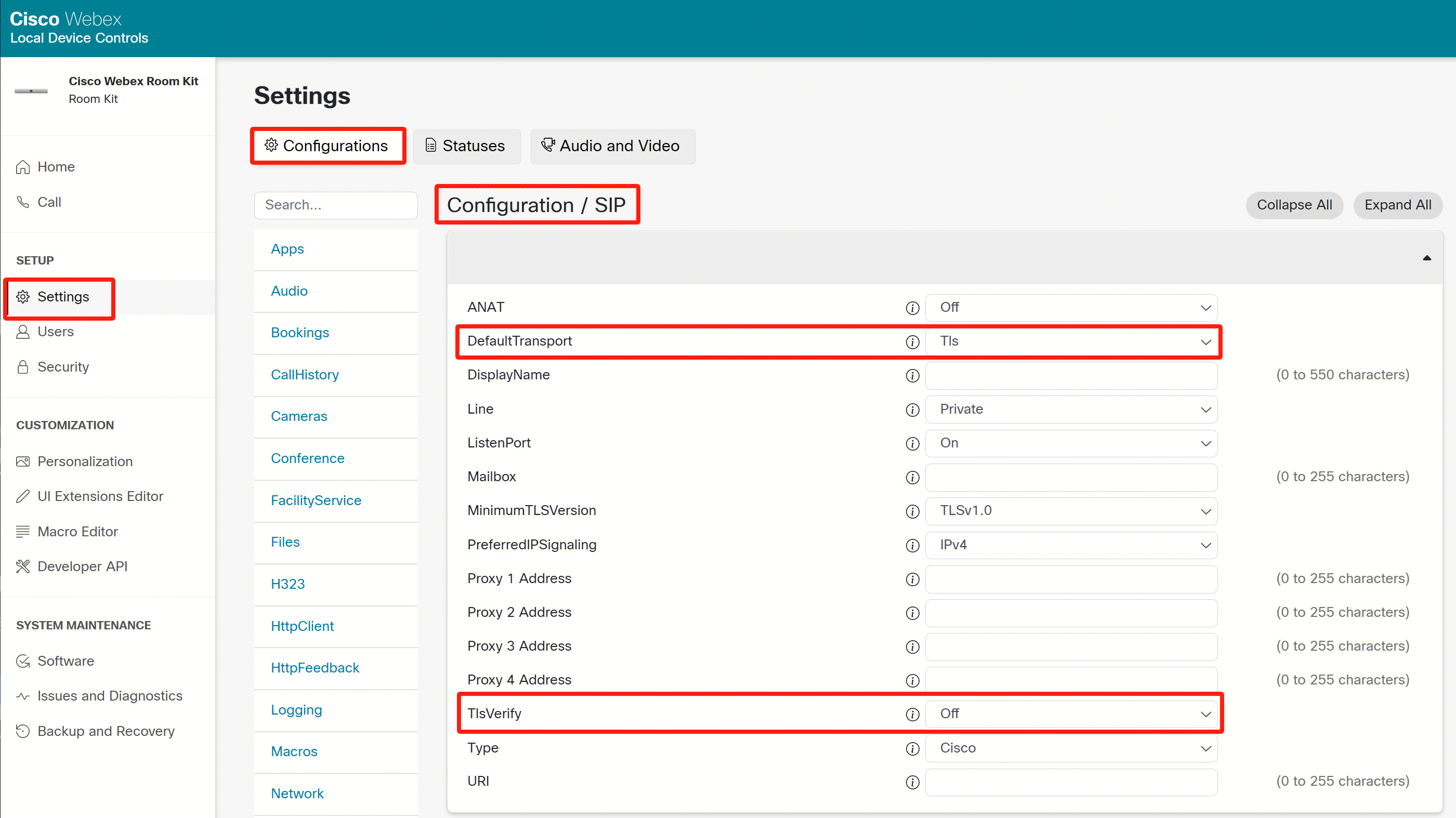Show info for Proxy 1 Address
This screenshot has height=818, width=1456.
point(912,579)
